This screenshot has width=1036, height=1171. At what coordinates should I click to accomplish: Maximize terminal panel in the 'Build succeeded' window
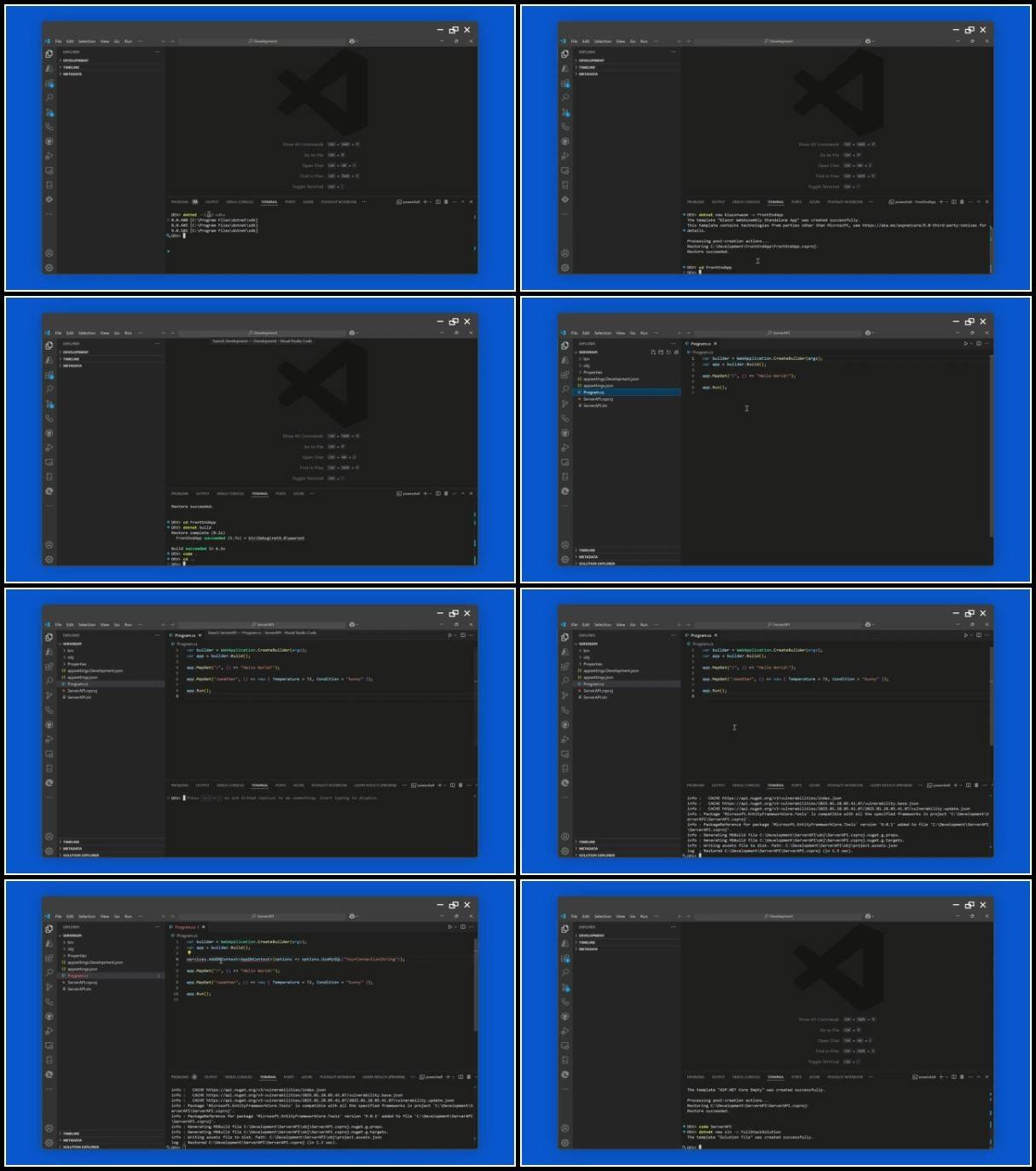pos(463,494)
